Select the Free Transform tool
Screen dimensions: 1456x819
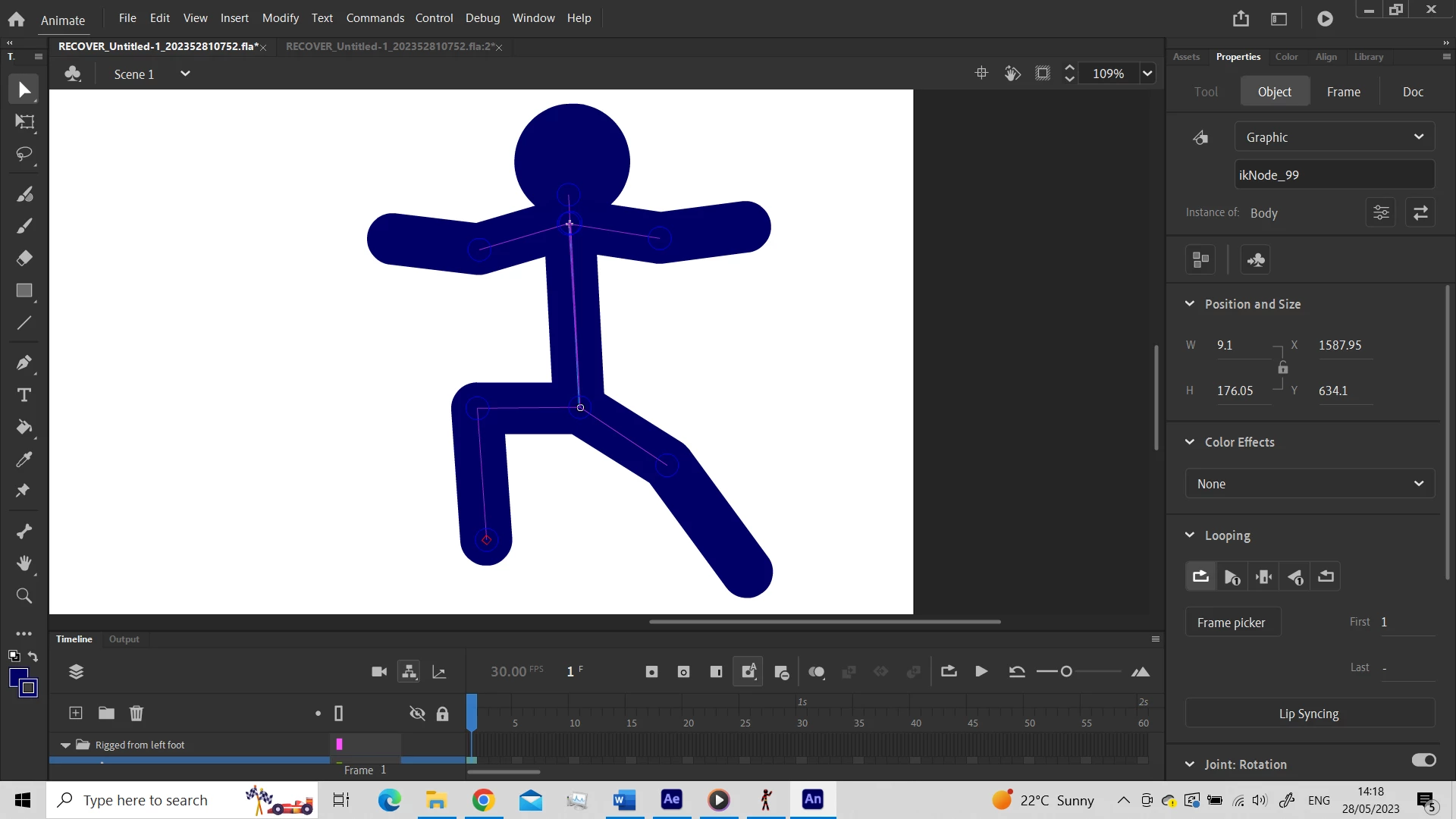pyautogui.click(x=24, y=122)
